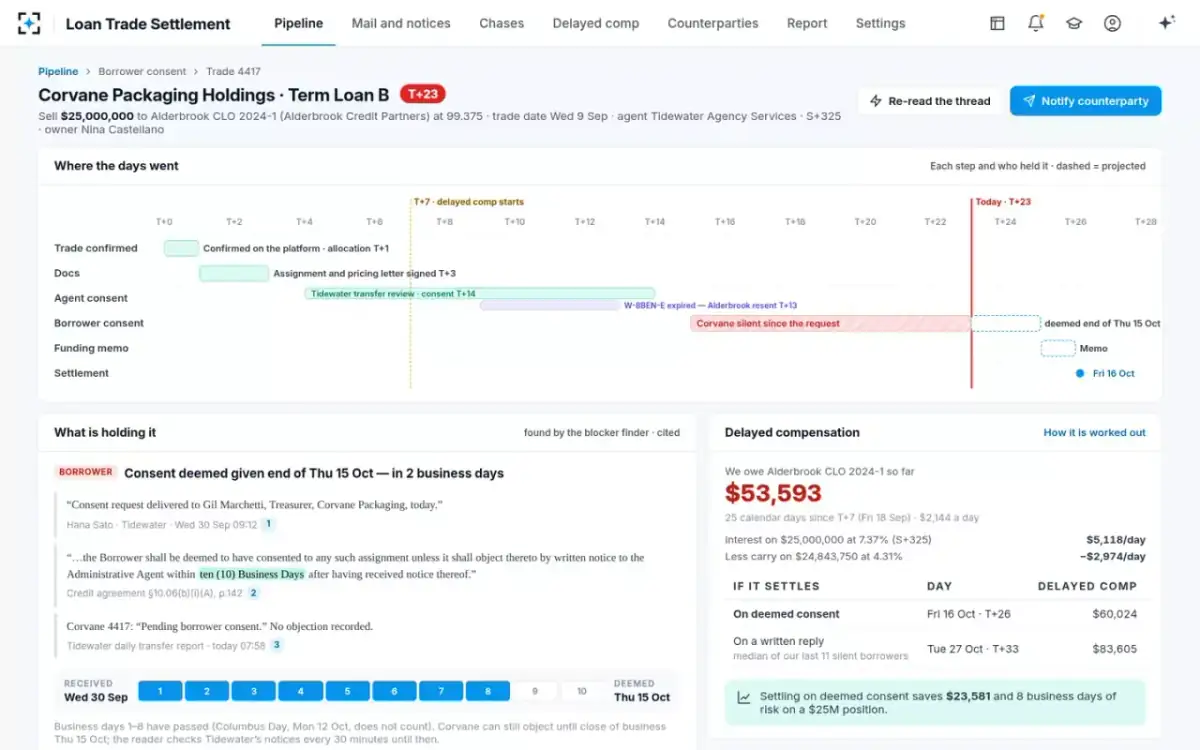
Task: Select business day 5 chip
Action: click(x=347, y=691)
